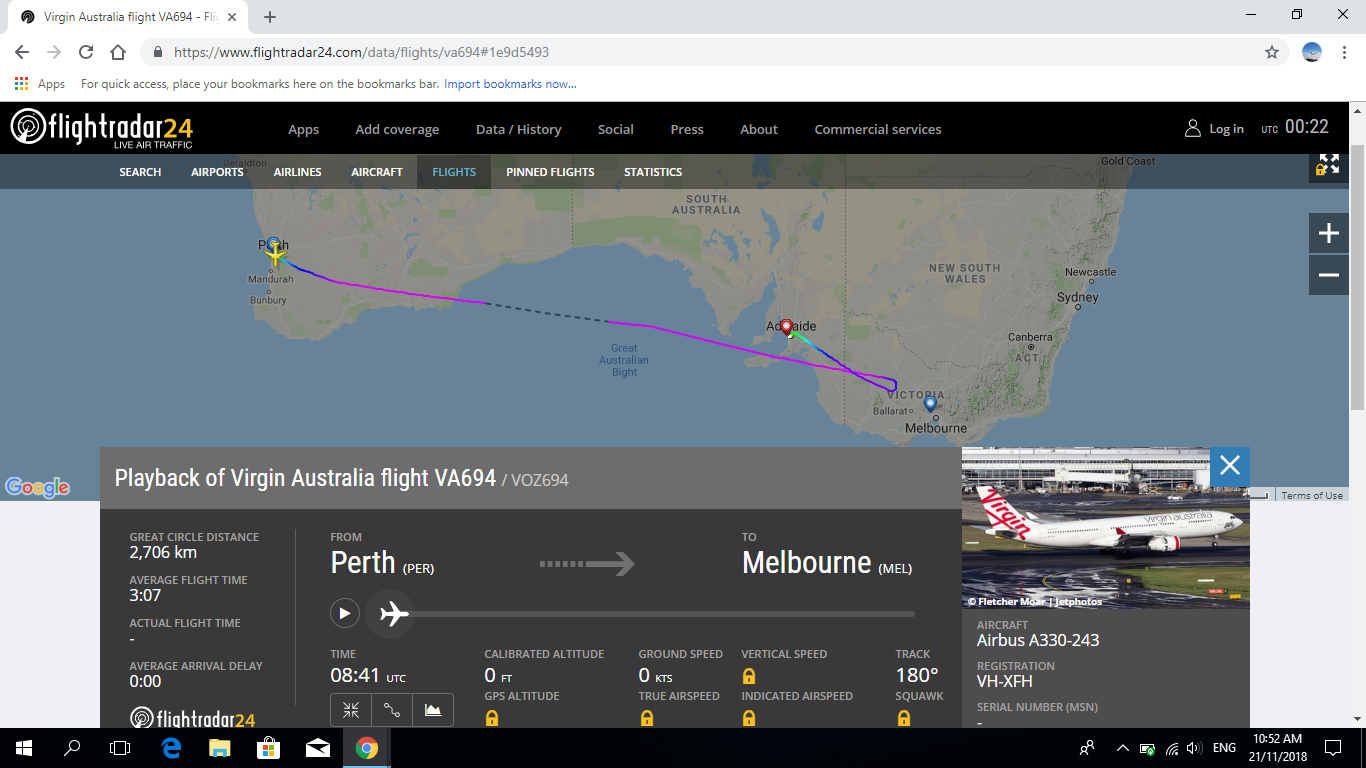
Task: Open Add coverage menu
Action: (x=397, y=129)
